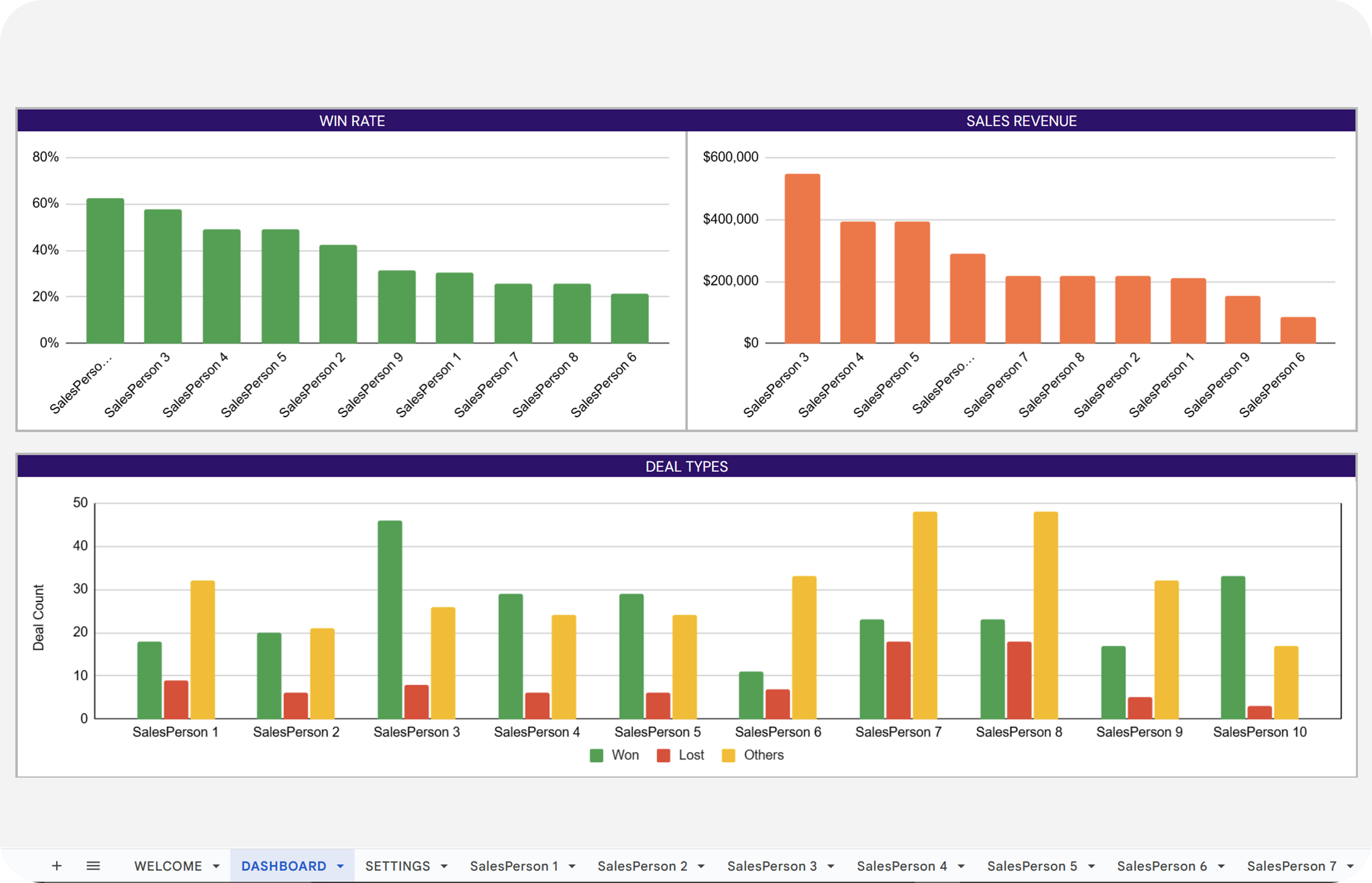Open the SETTINGS tab dropdown arrow
This screenshot has width=1372, height=883.
click(444, 866)
